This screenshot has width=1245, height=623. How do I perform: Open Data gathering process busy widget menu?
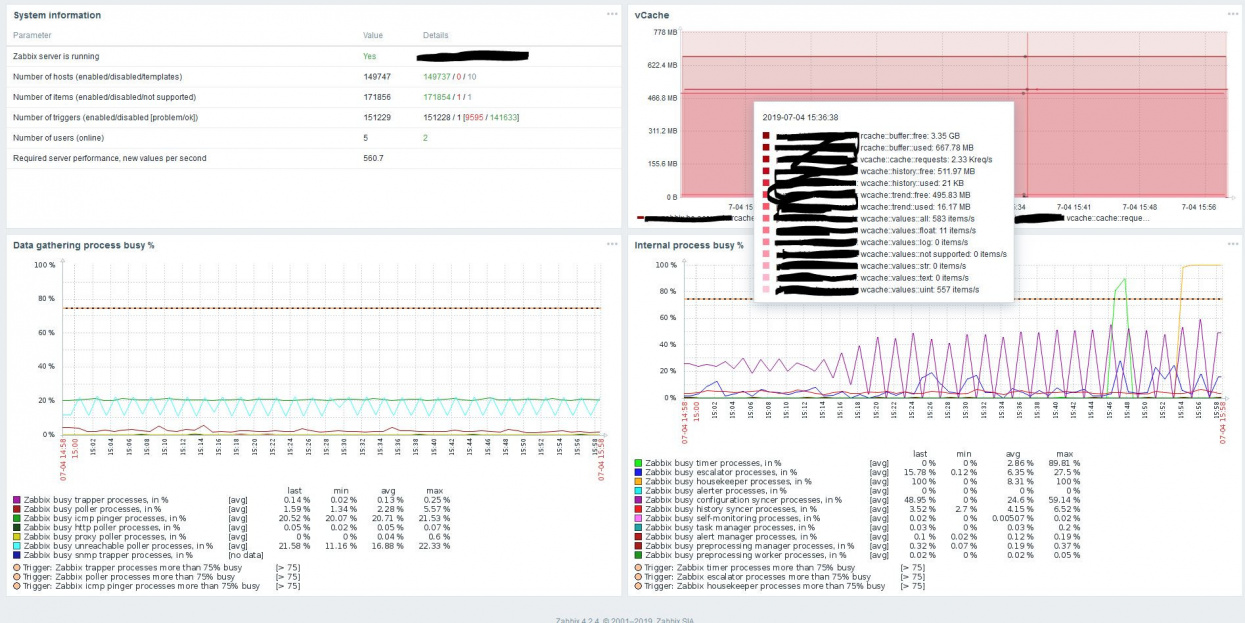(x=612, y=244)
